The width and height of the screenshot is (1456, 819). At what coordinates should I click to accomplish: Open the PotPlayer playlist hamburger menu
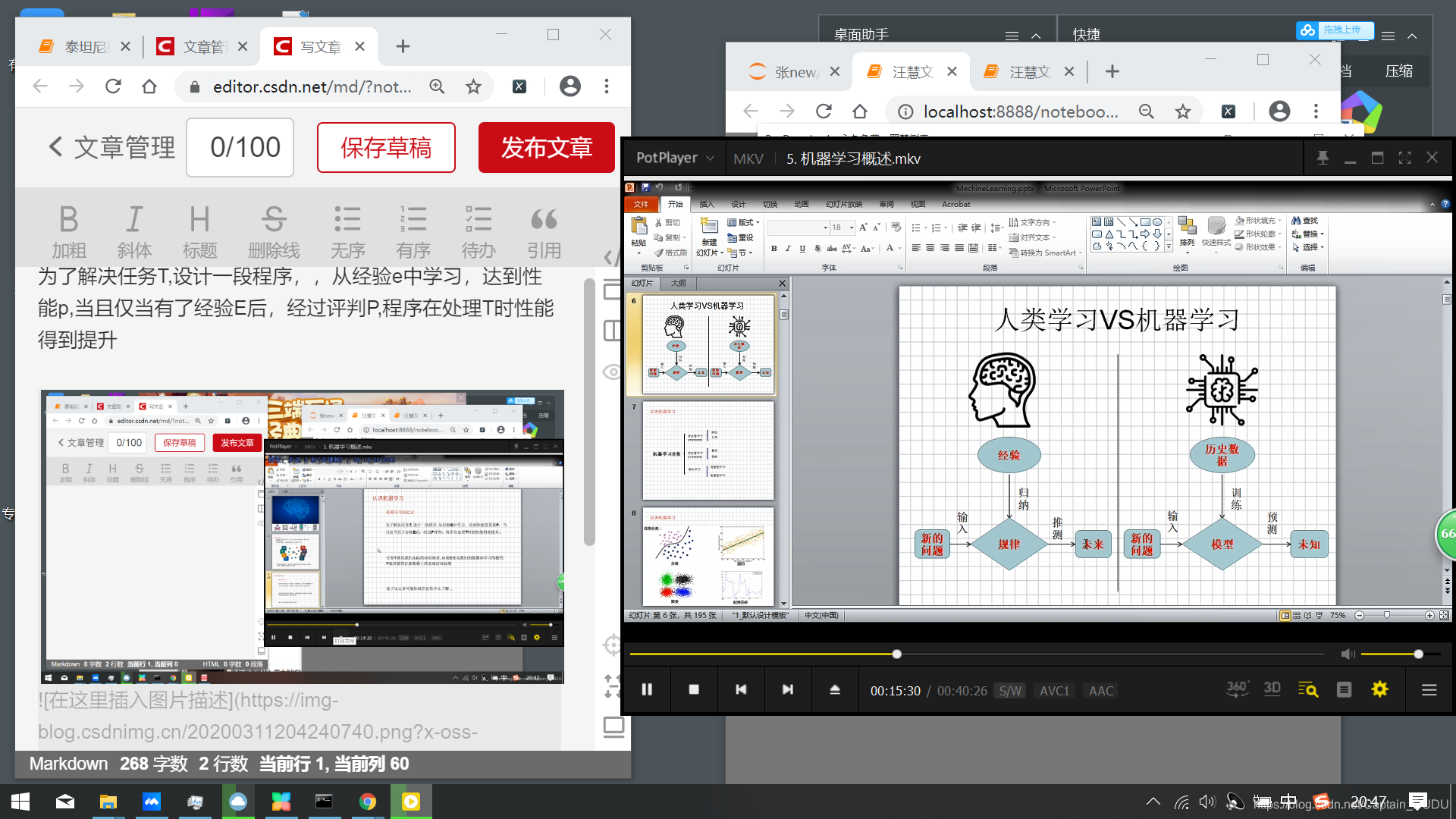[x=1429, y=689]
